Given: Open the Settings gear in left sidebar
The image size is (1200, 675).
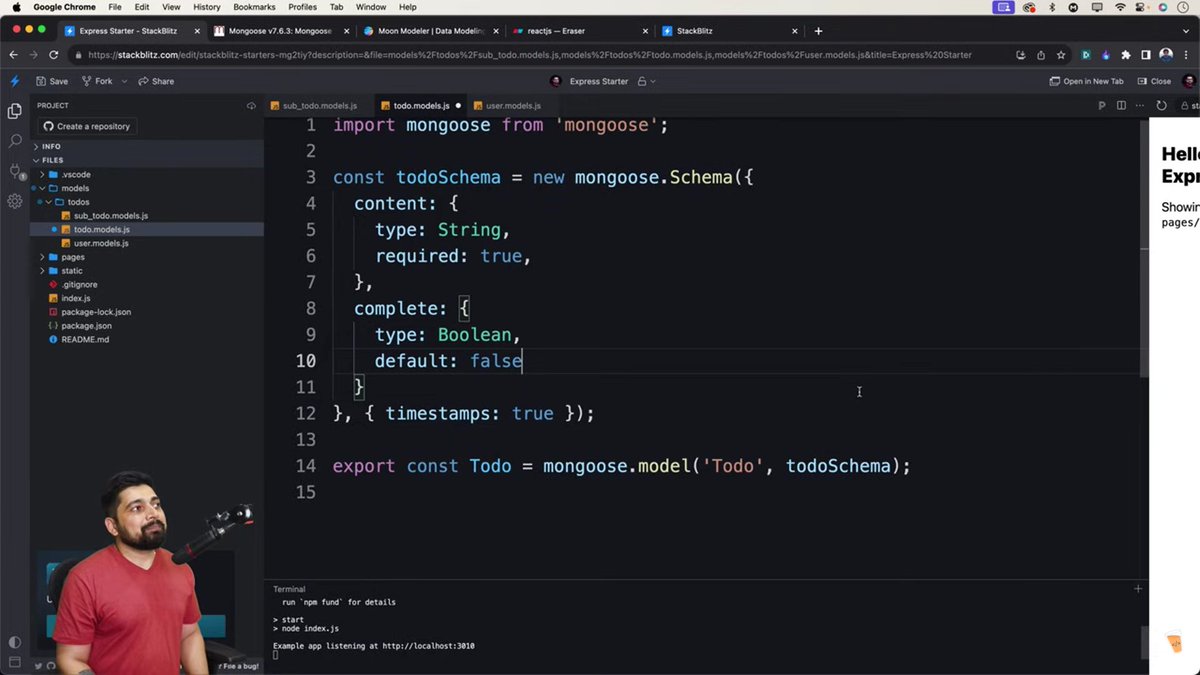Looking at the screenshot, I should [x=14, y=201].
